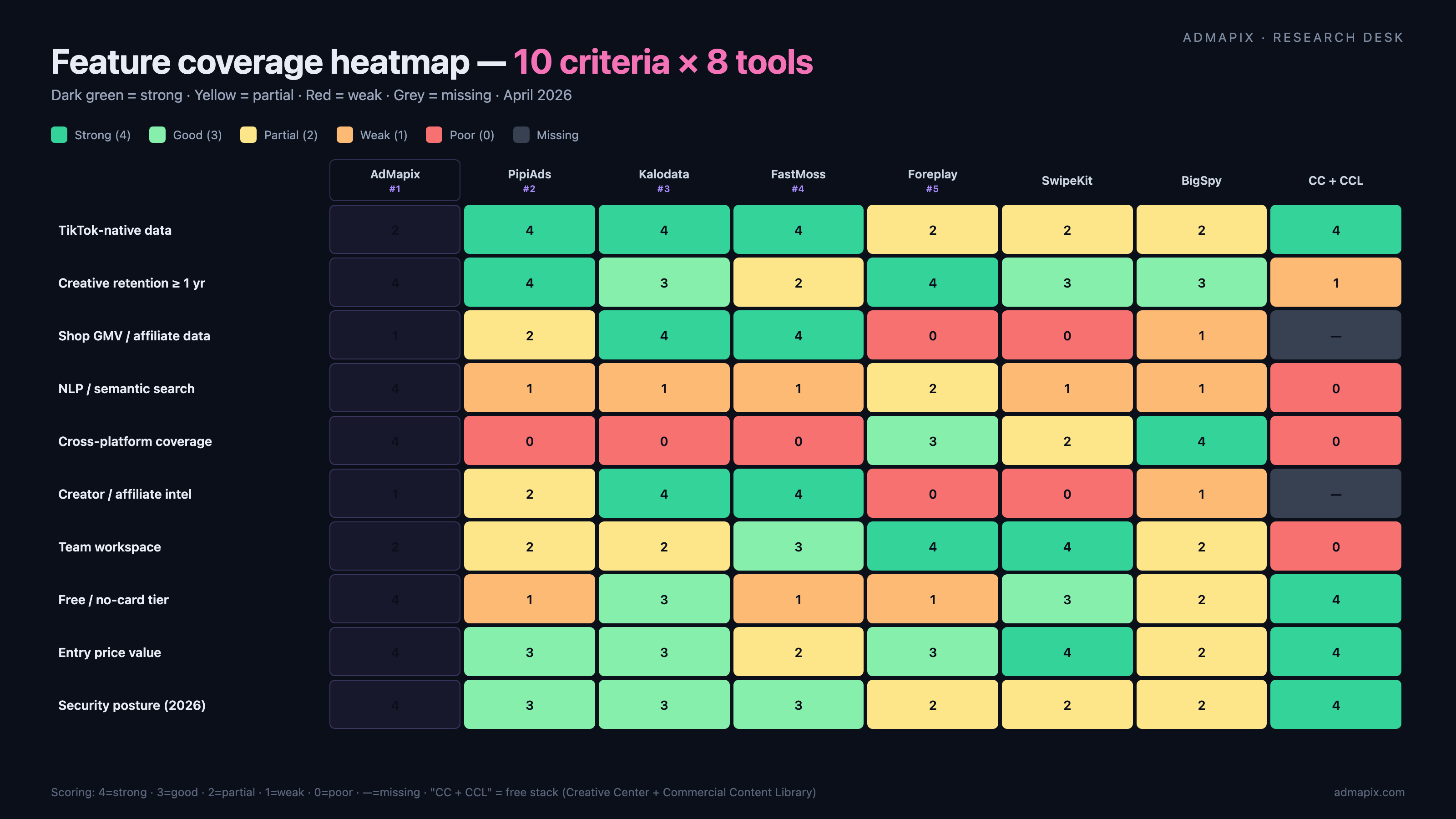Click BigSpy's Cross-platform coverage cell

coord(1201,441)
